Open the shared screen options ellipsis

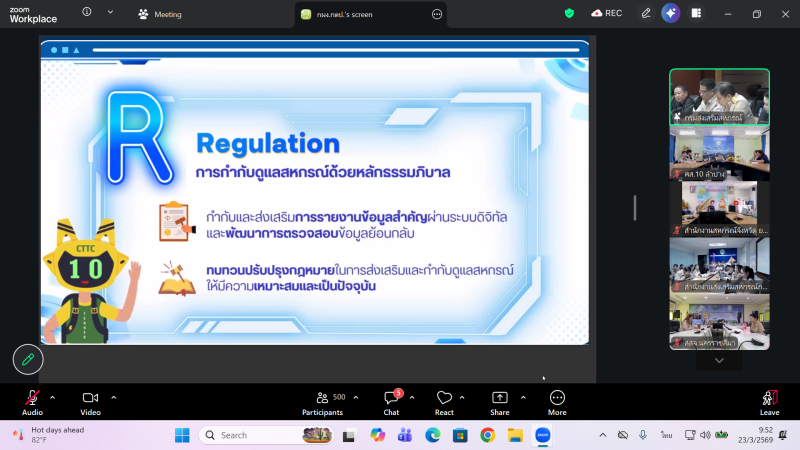point(436,14)
